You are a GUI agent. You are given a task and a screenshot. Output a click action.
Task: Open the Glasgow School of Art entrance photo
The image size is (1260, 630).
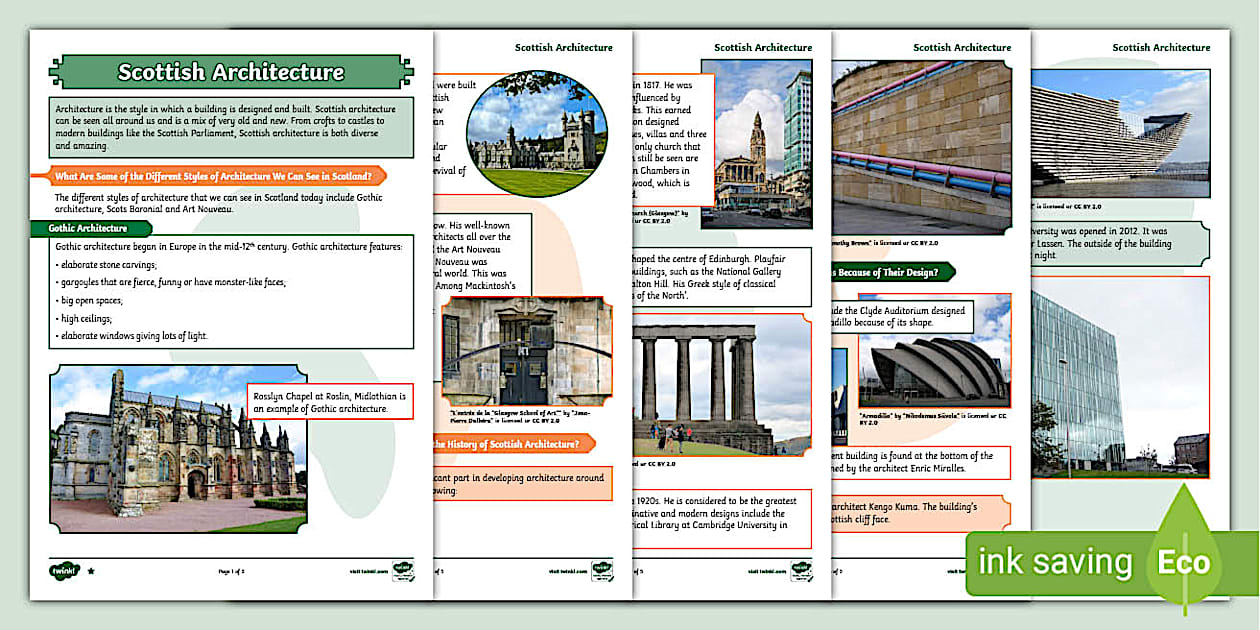525,350
